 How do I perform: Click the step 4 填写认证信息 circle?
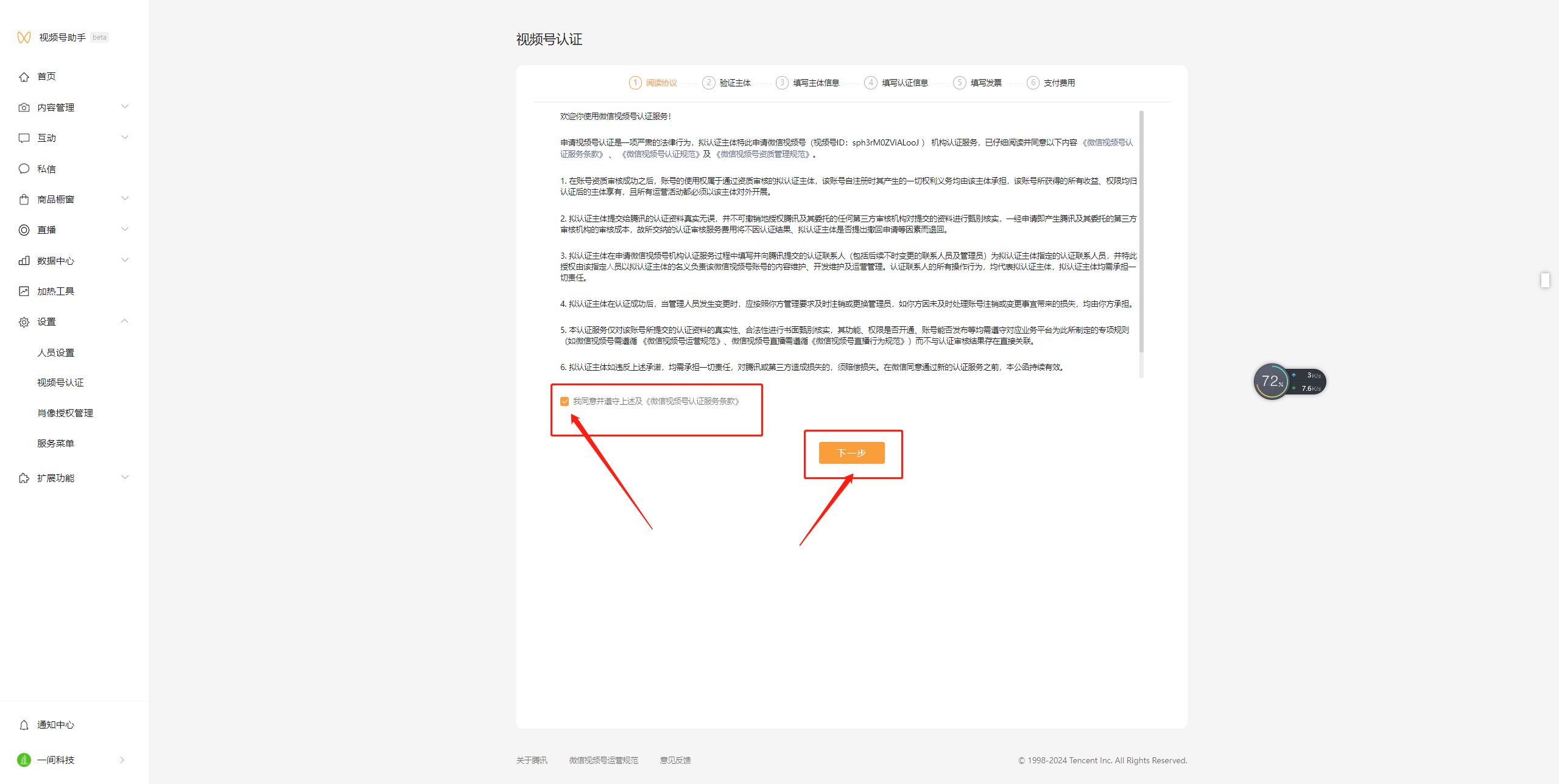pyautogui.click(x=871, y=83)
